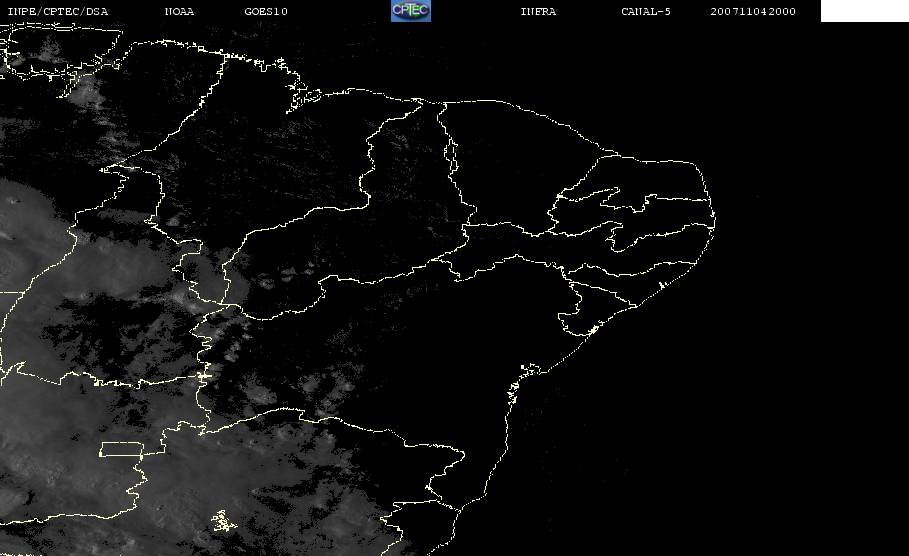Click the large dark state in the map center
This screenshot has height=556, width=909.
pos(400,350)
